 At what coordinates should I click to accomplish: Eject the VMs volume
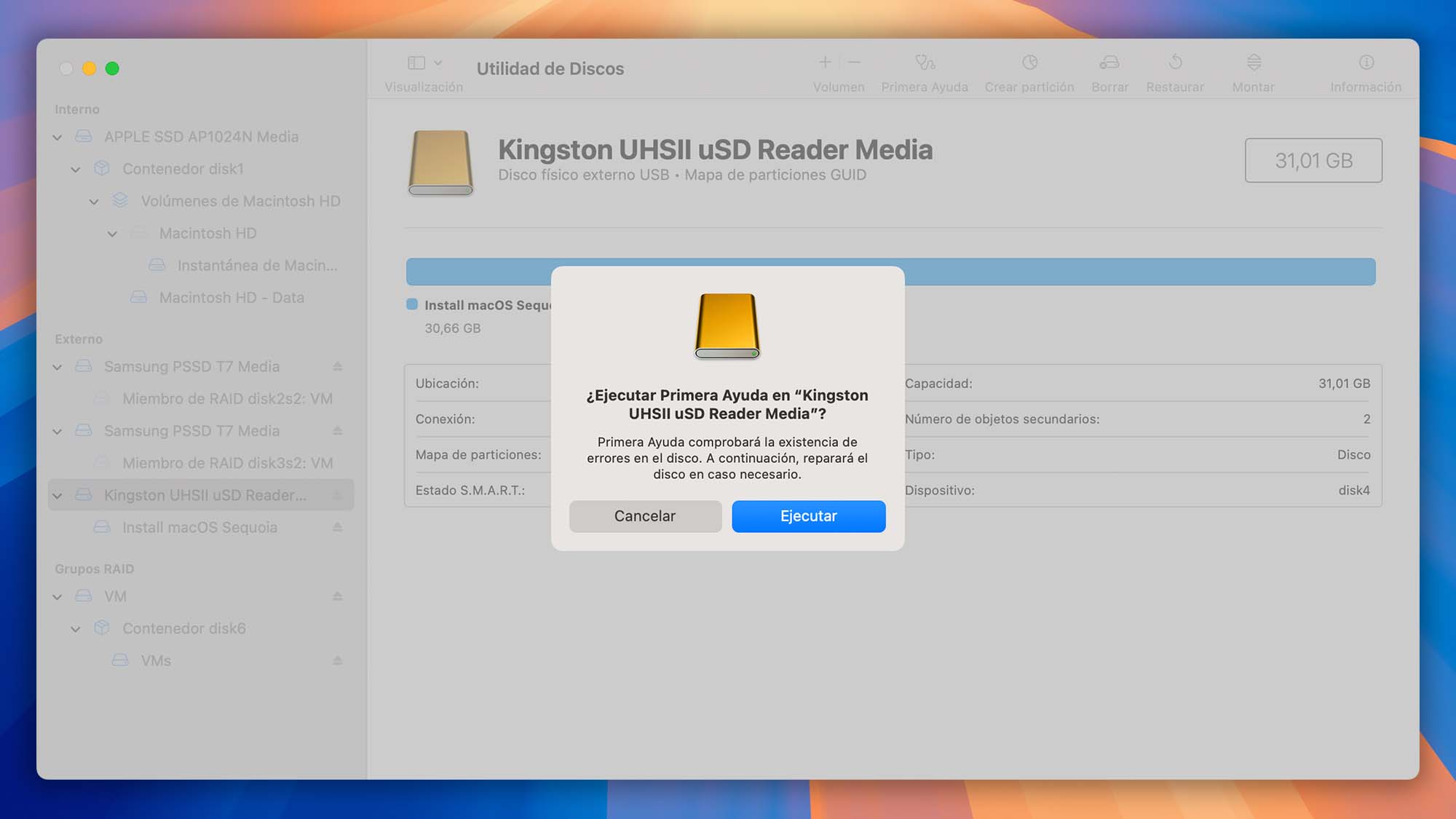[338, 660]
